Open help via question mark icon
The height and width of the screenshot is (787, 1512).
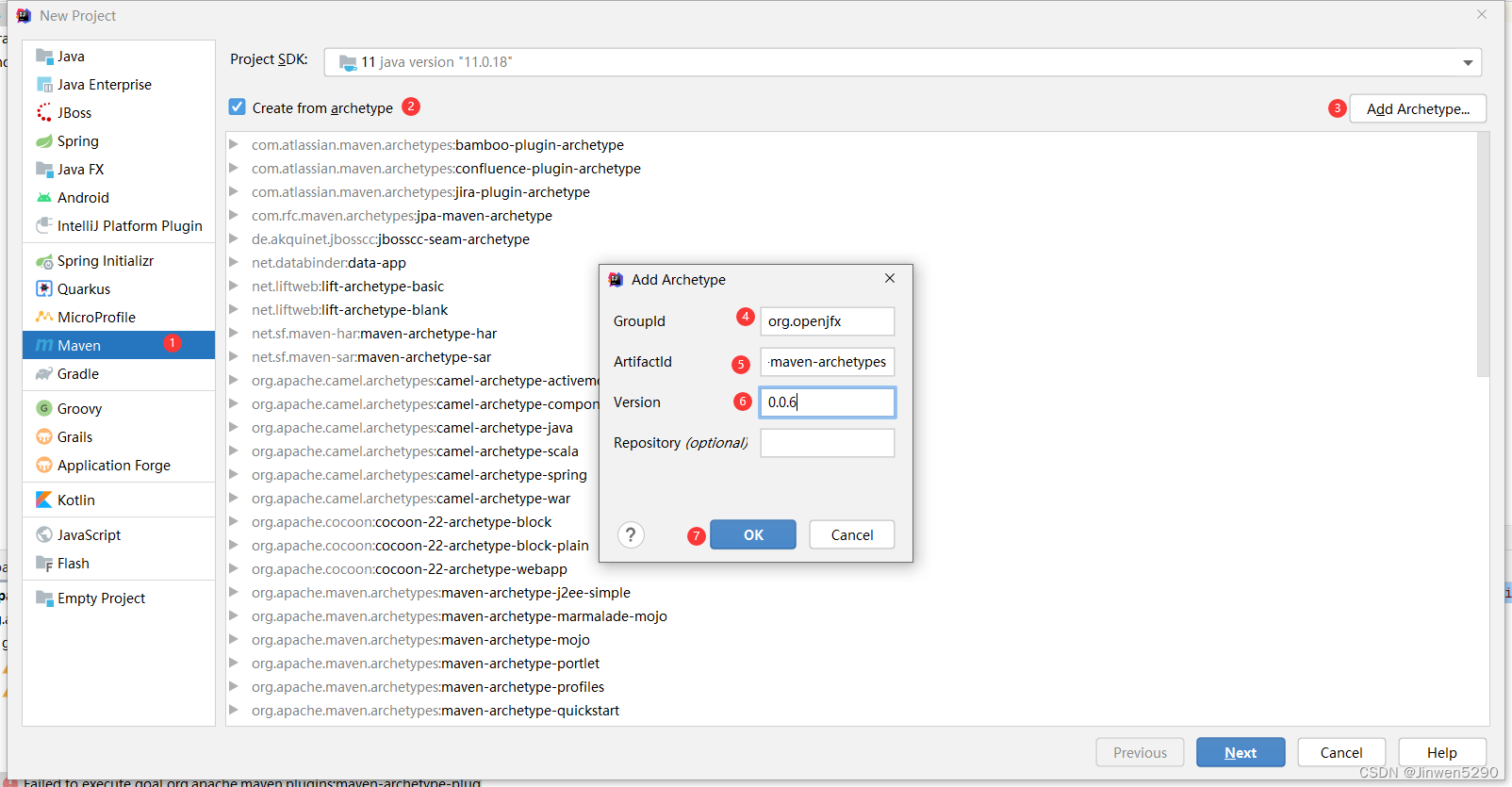631,535
